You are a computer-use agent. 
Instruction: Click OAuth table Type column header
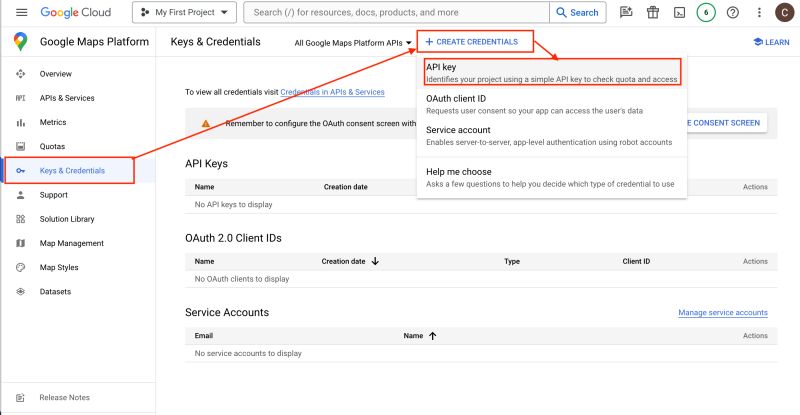(512, 261)
